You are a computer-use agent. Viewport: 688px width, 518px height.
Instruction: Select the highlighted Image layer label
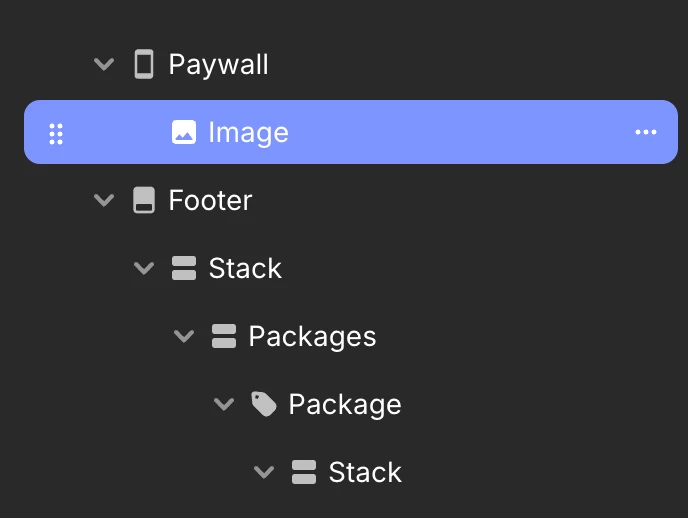tap(248, 133)
